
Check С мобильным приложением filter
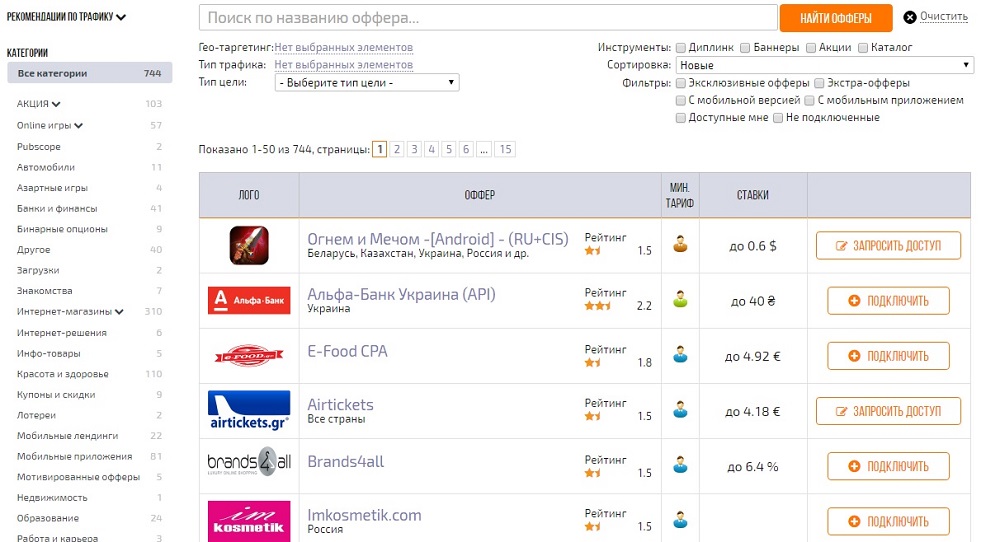click(x=810, y=100)
